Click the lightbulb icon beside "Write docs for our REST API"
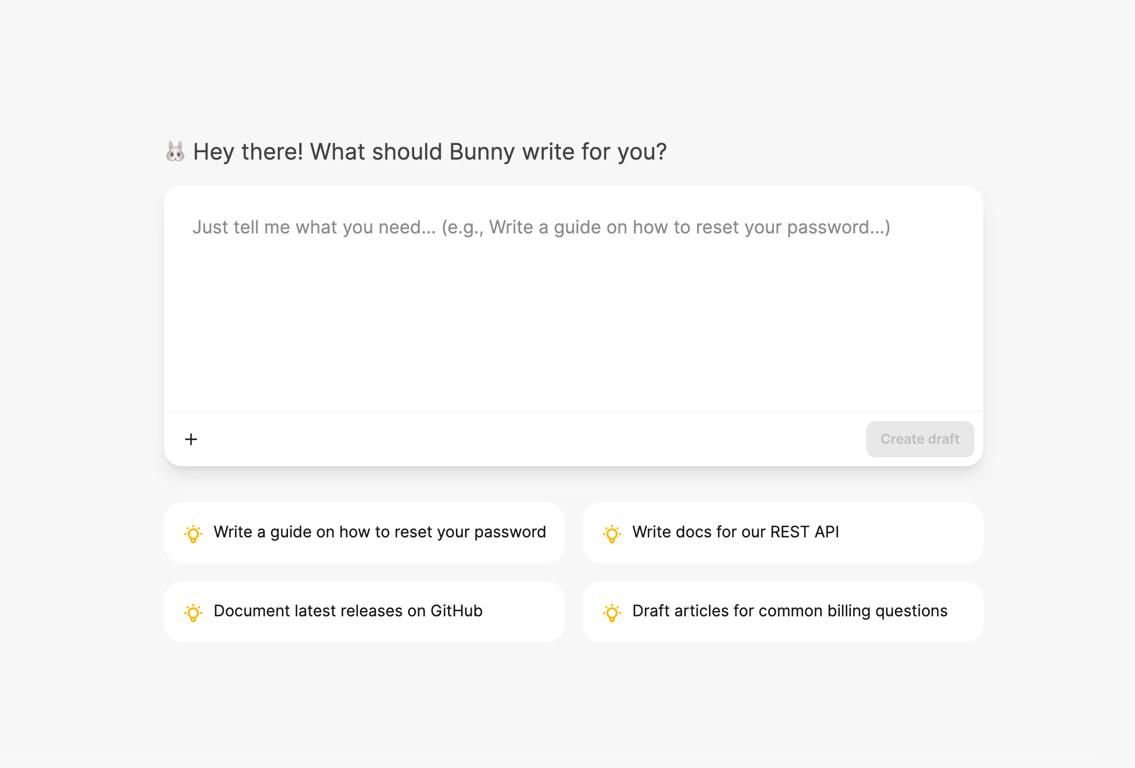 tap(612, 533)
